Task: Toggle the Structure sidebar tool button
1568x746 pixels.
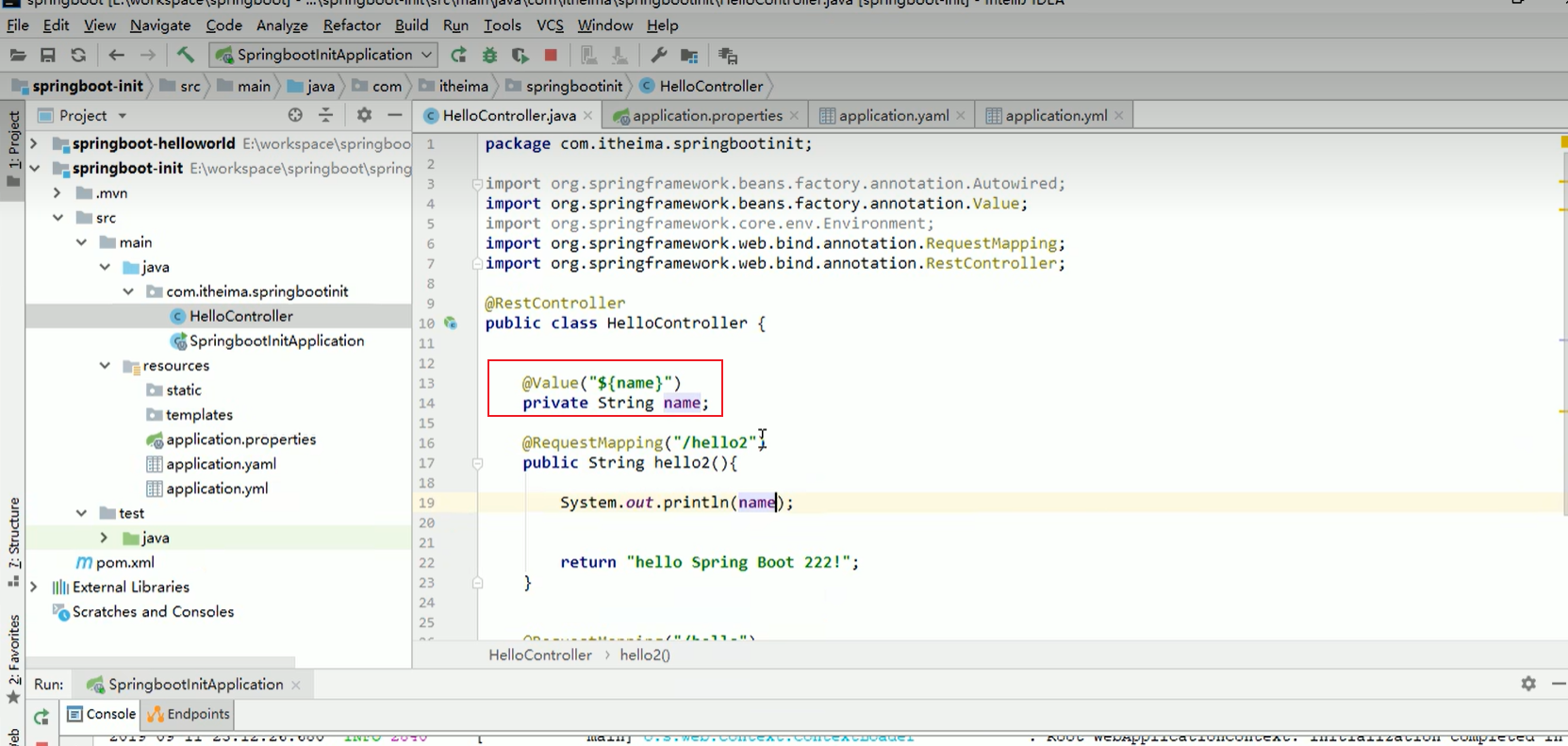Action: tap(13, 542)
